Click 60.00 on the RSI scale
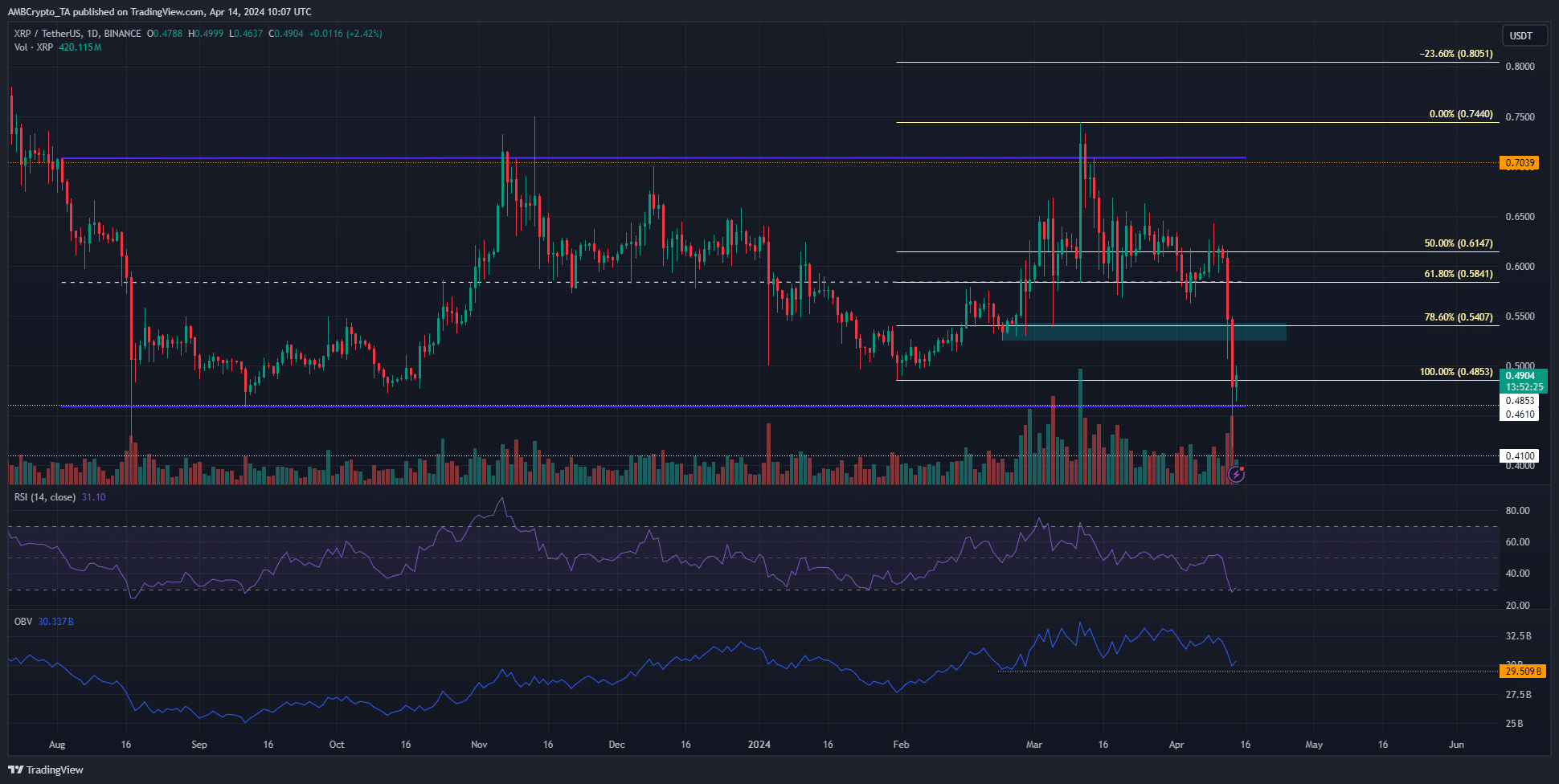The image size is (1559, 784). (1518, 542)
